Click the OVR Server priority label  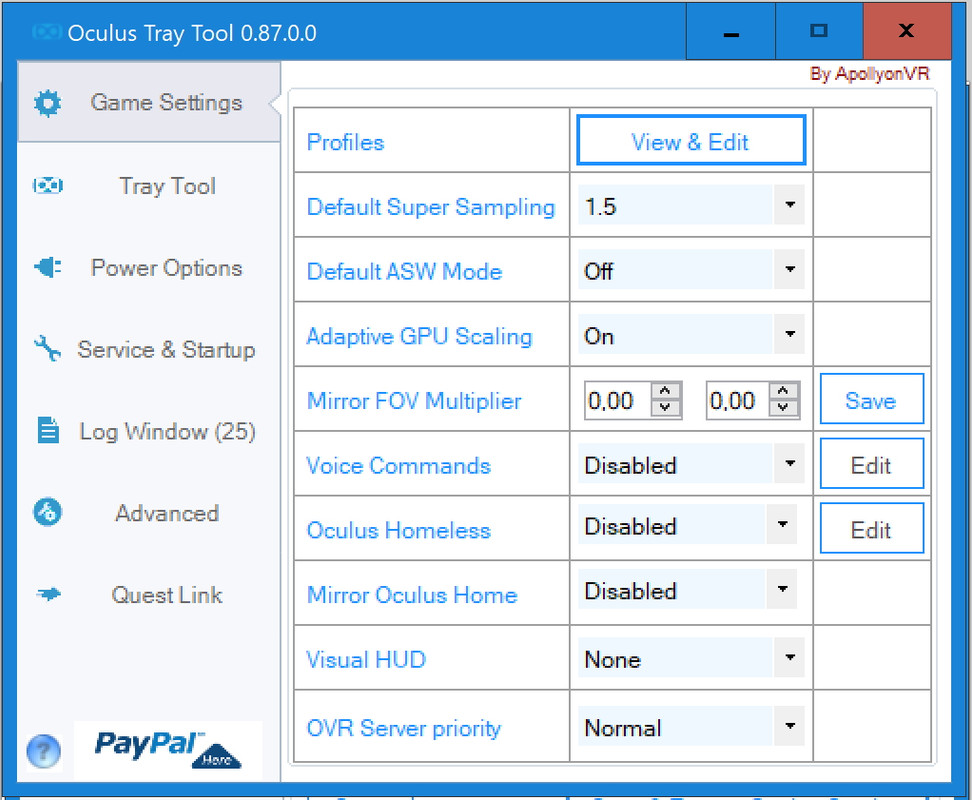[x=404, y=728]
